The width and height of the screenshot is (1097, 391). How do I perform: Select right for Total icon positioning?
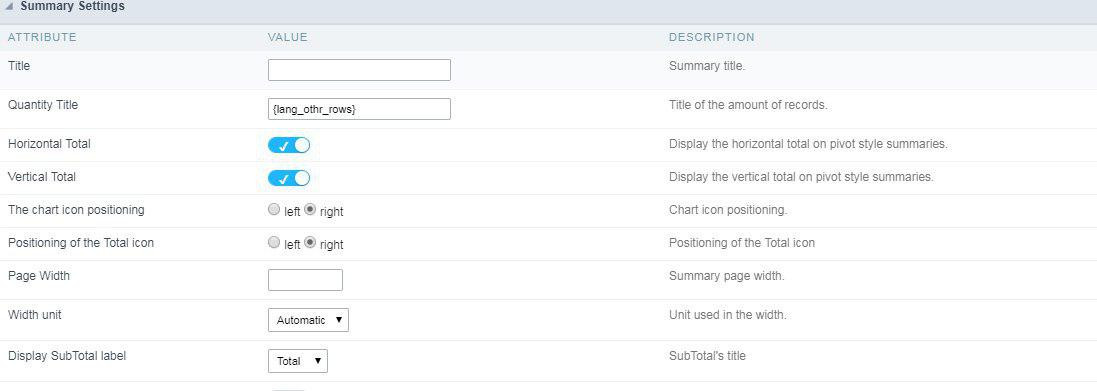310,243
